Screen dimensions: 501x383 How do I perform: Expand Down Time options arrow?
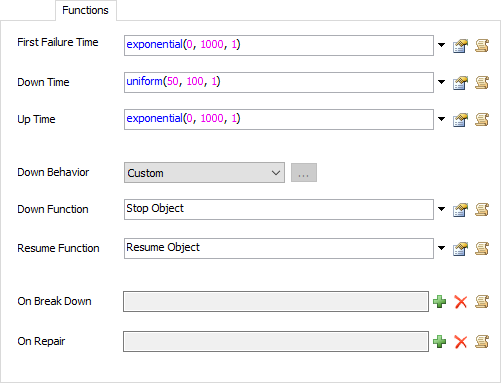click(441, 82)
